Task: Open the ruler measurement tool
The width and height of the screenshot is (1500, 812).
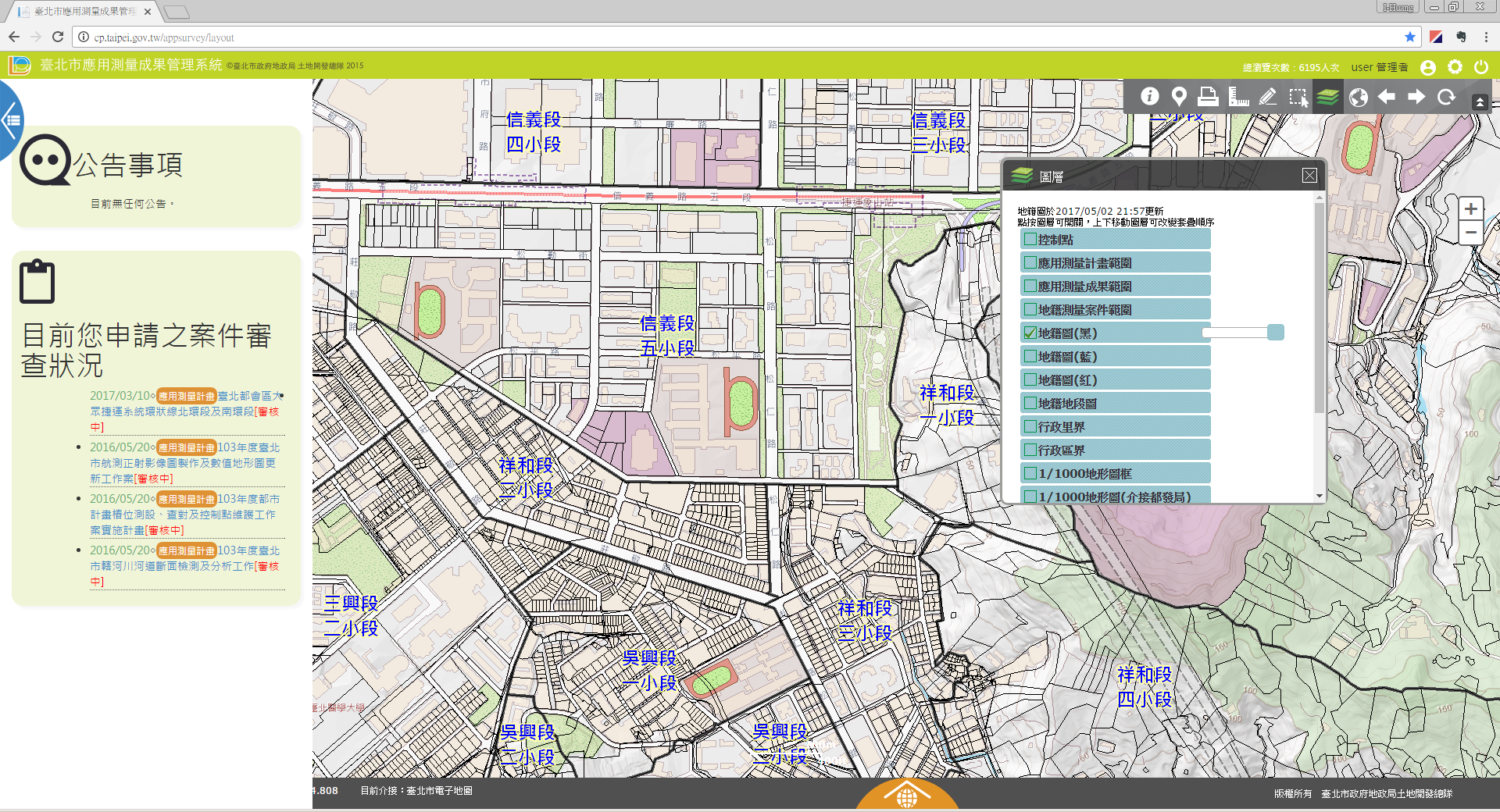Action: click(1238, 96)
